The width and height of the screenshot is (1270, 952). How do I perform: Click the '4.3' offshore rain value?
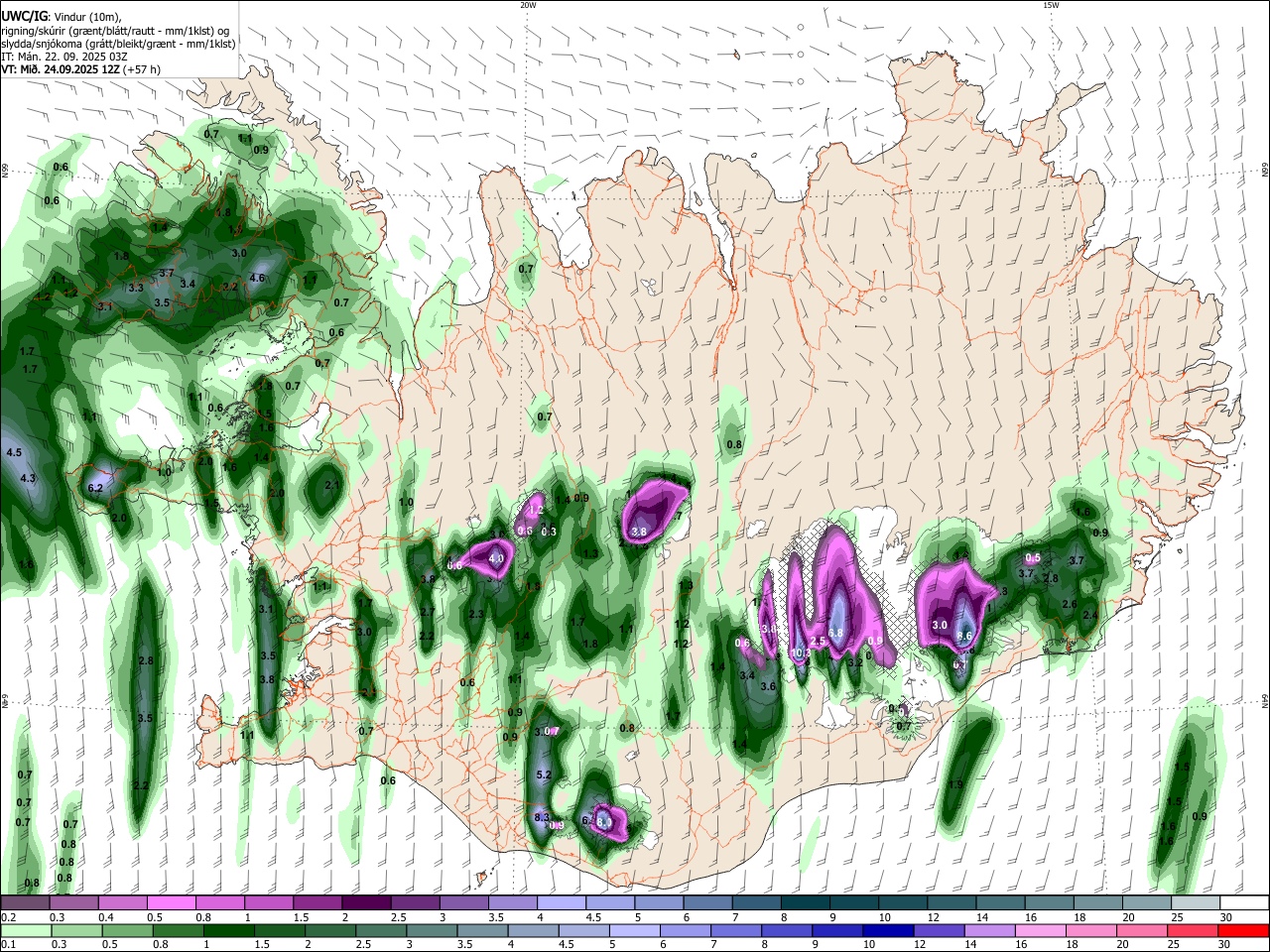coord(28,478)
